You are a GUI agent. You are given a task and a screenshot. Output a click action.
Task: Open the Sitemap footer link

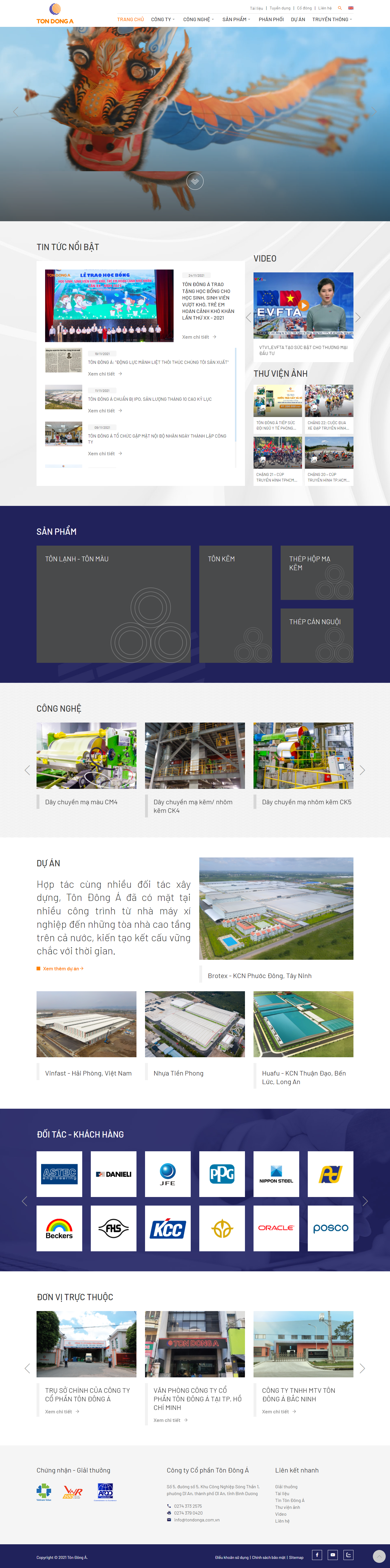[296, 1557]
